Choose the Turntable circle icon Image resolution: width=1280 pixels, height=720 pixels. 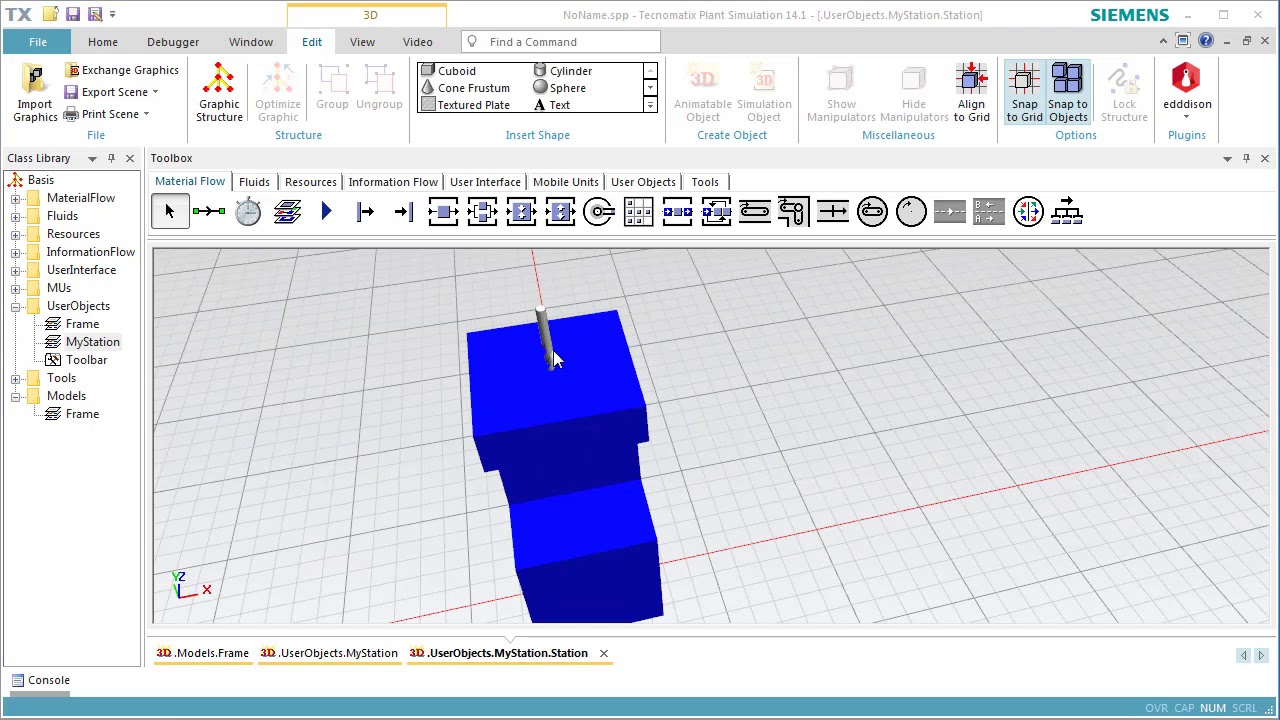(x=911, y=211)
